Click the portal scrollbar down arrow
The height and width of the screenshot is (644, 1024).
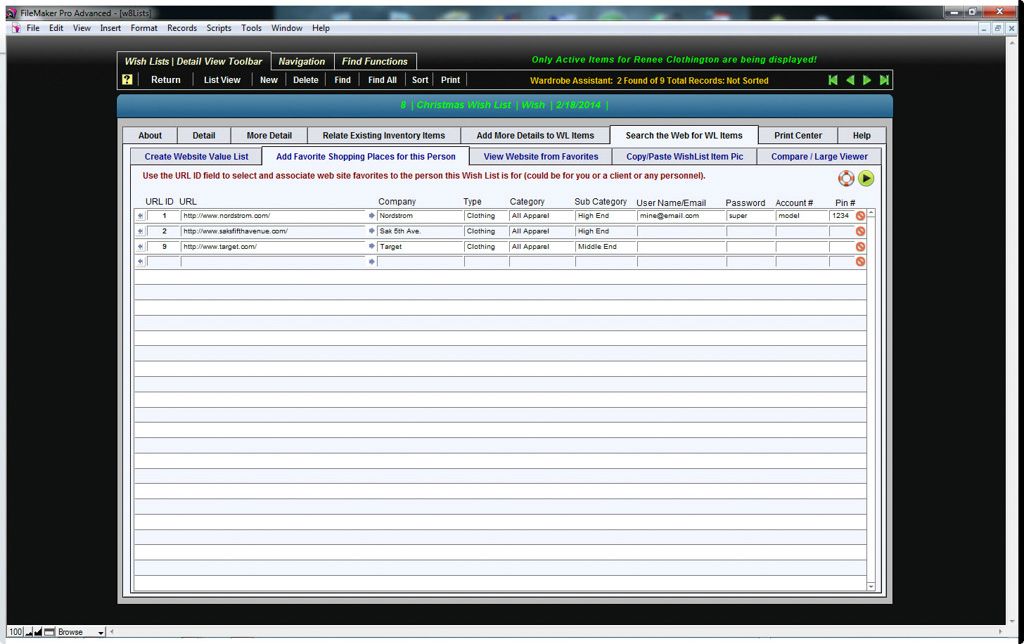[871, 587]
